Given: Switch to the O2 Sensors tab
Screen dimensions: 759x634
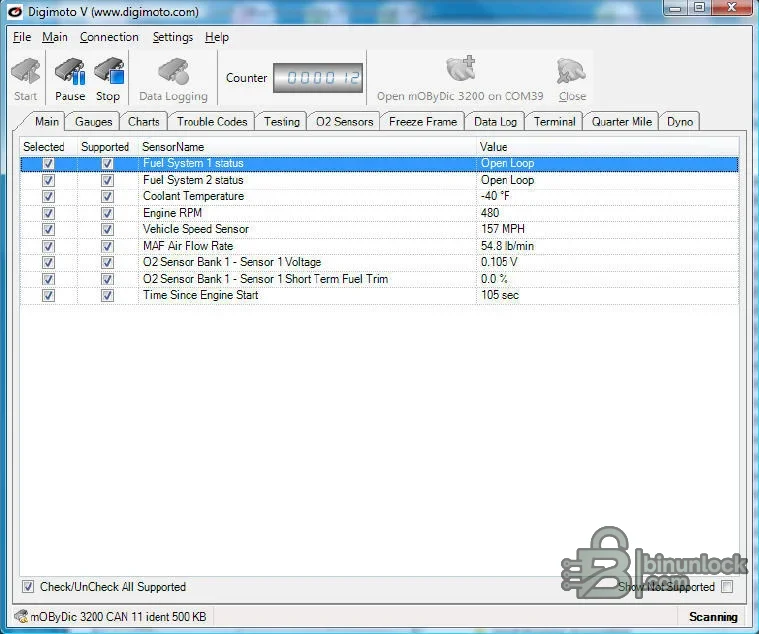Looking at the screenshot, I should [x=344, y=121].
